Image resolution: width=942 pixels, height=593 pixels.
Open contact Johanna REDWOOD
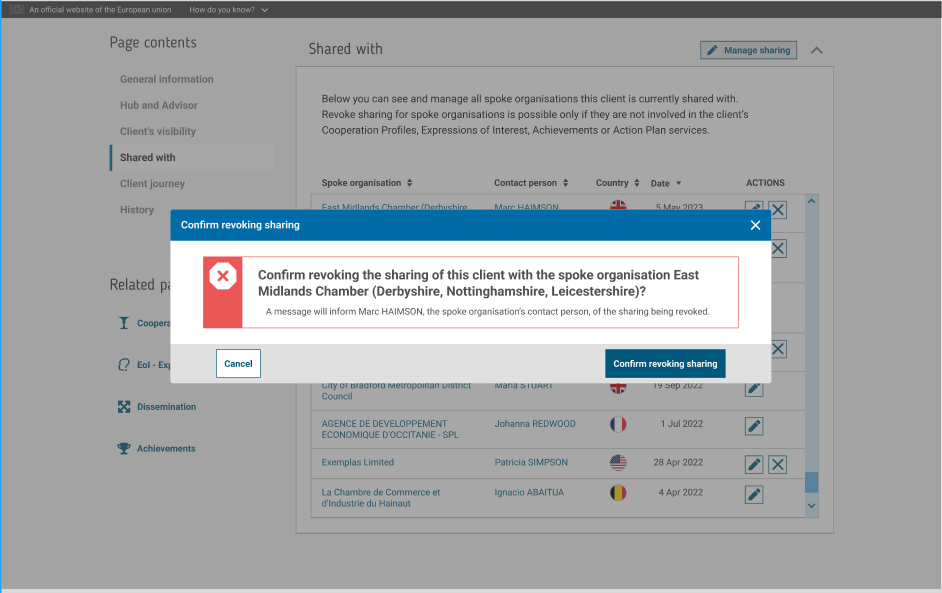pos(535,424)
